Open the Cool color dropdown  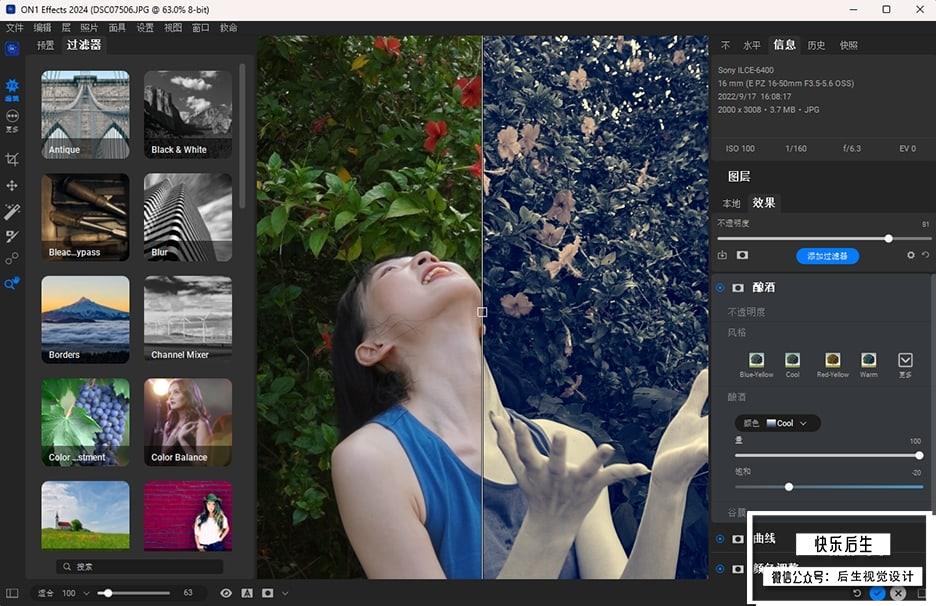tap(778, 423)
